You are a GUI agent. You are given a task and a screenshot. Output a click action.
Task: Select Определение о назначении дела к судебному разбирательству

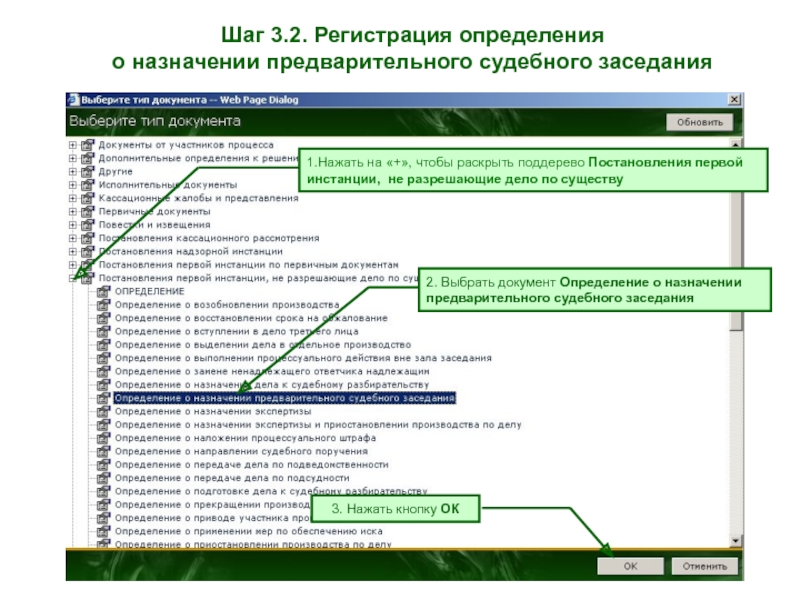[272, 384]
